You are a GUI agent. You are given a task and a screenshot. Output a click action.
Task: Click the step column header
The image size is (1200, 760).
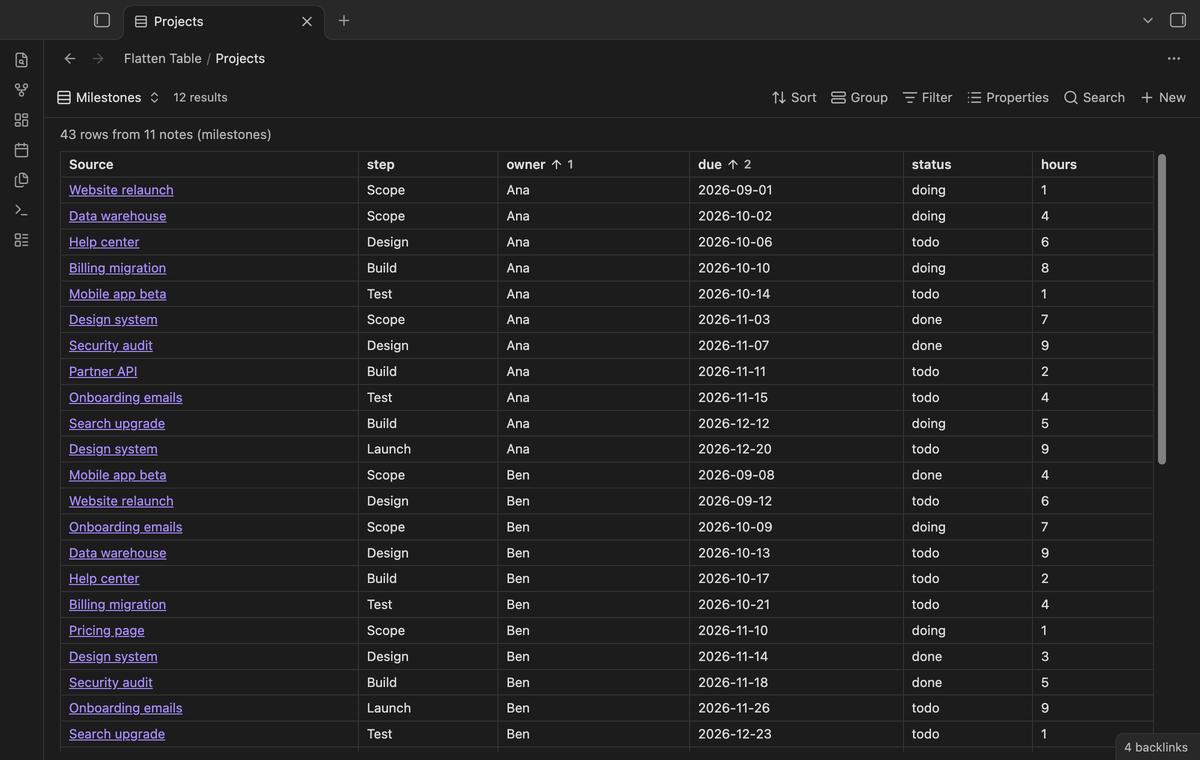428,164
